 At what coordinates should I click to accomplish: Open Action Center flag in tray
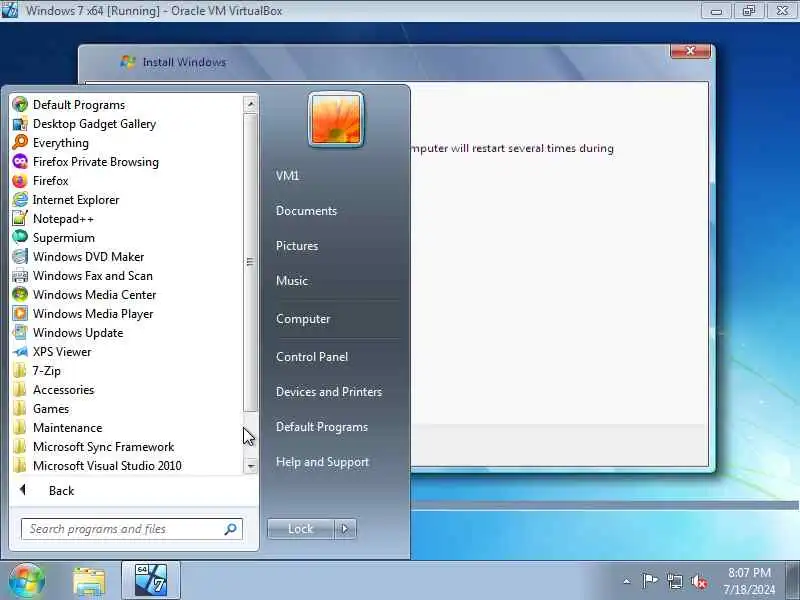pos(649,581)
